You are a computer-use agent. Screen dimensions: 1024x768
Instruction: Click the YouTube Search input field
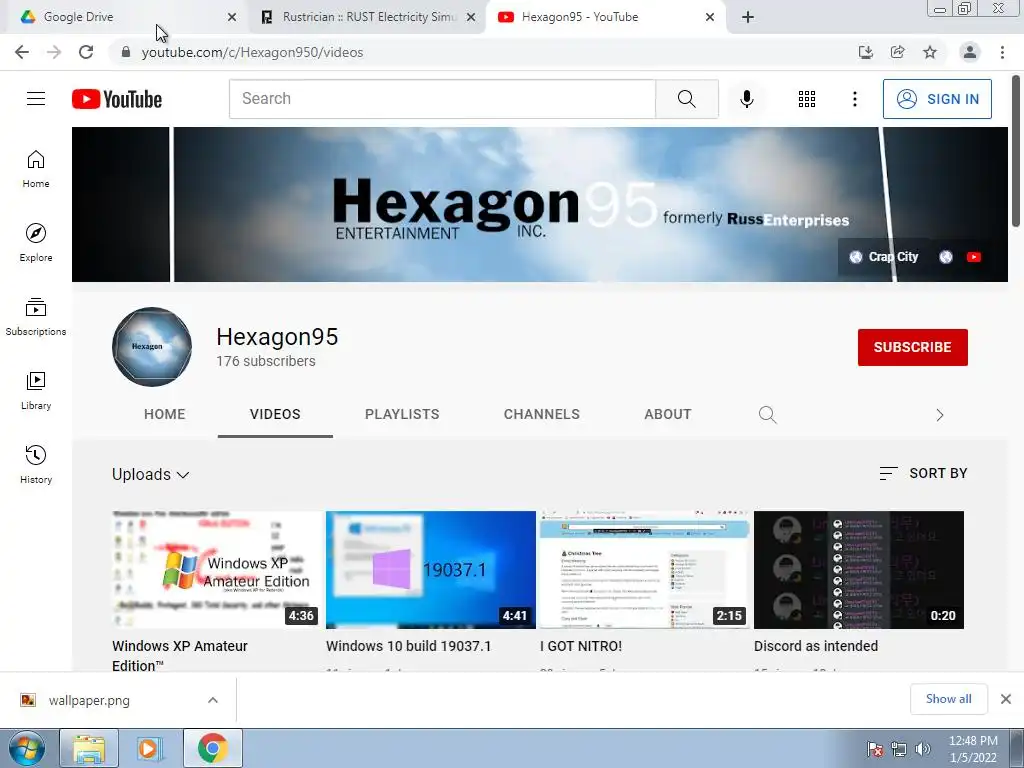442,99
